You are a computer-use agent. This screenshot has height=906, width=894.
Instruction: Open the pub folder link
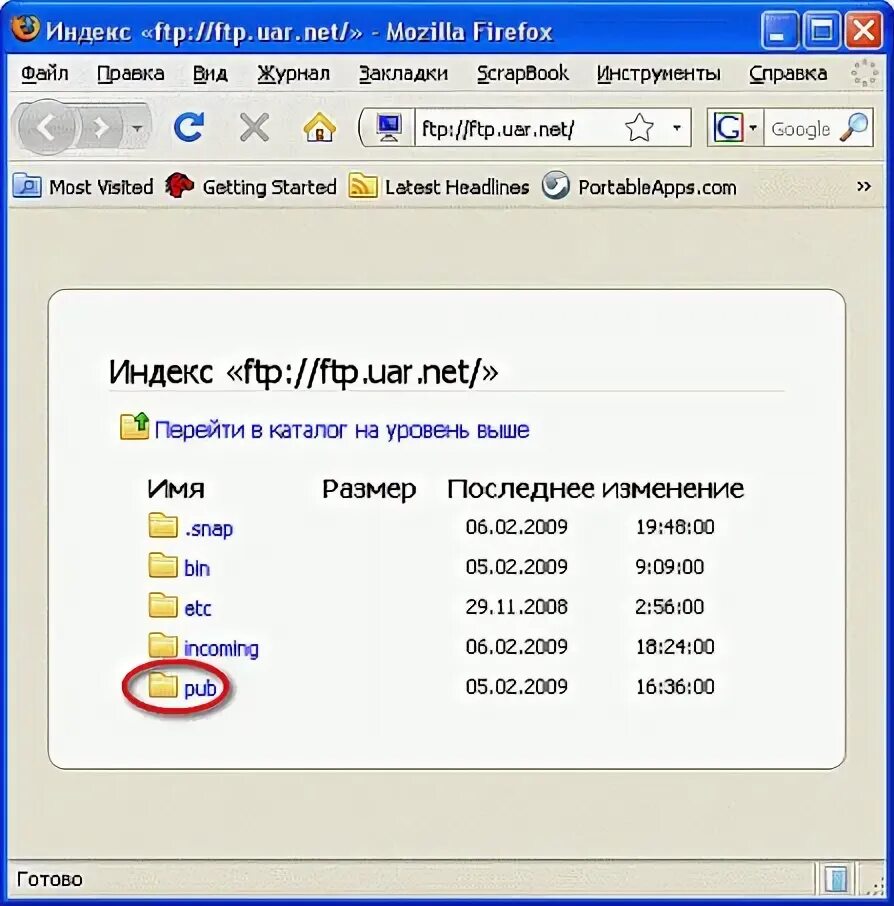200,688
